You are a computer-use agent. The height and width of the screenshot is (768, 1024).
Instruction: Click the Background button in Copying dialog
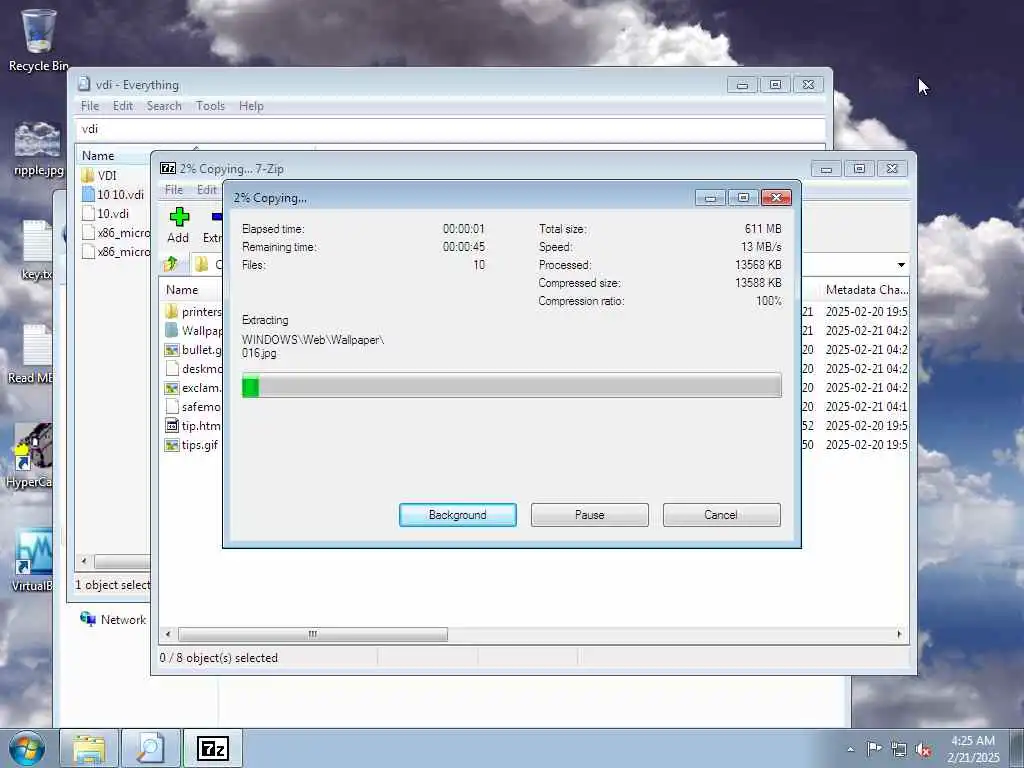click(458, 515)
